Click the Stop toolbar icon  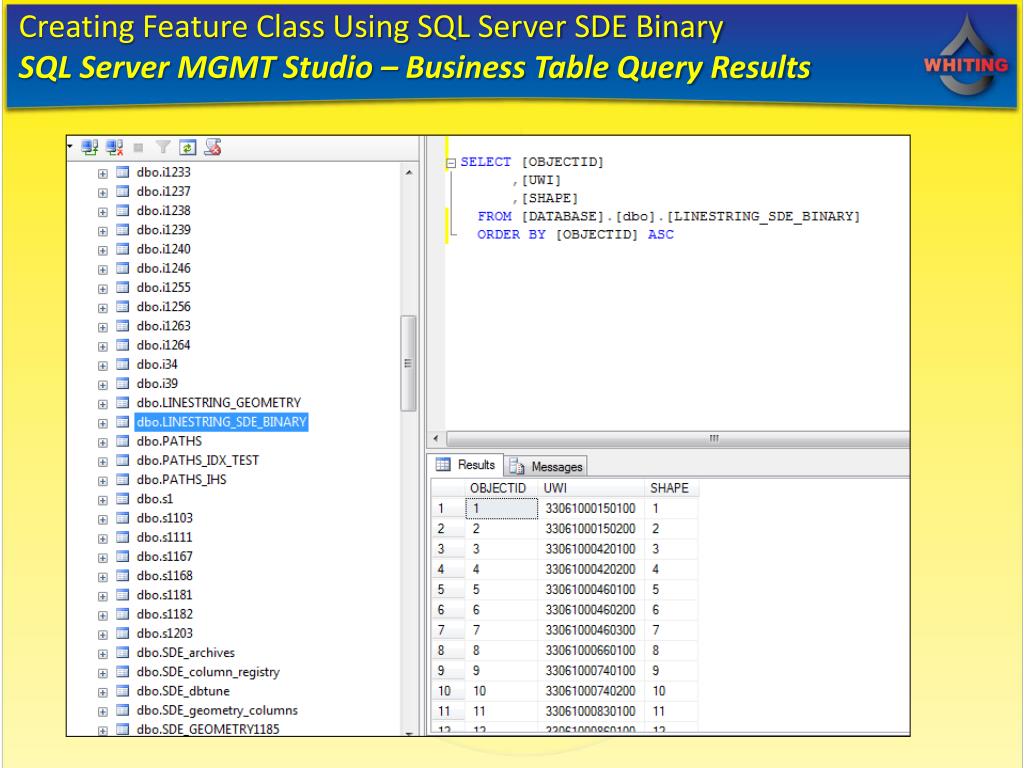click(x=138, y=148)
